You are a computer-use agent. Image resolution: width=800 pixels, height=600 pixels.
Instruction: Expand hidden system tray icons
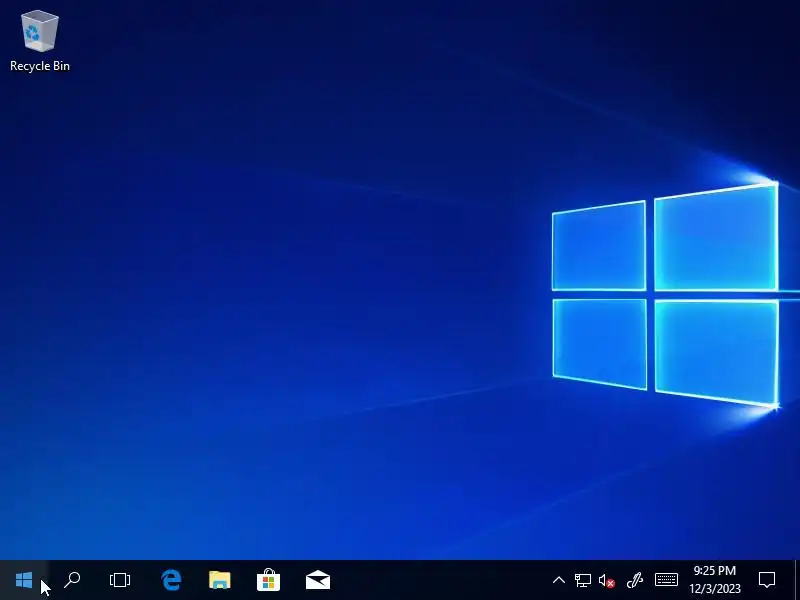click(559, 580)
